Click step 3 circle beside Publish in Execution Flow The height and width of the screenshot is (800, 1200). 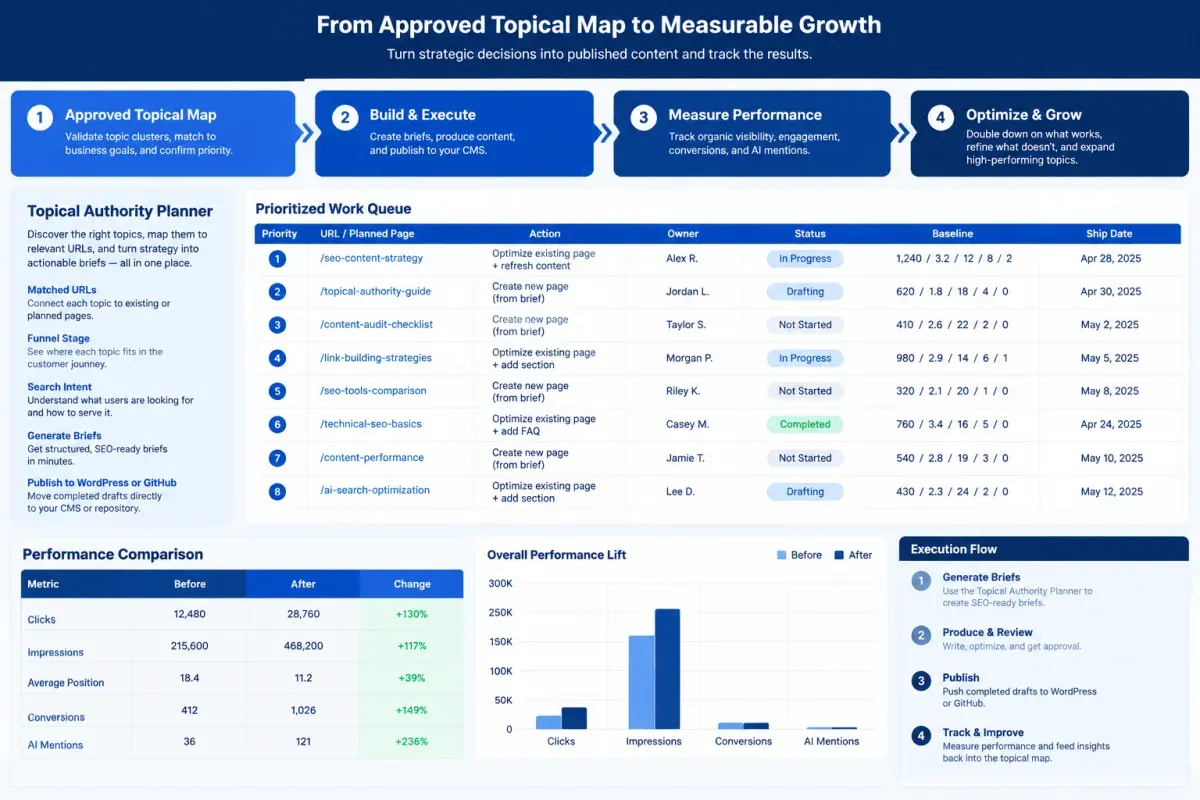pos(921,681)
